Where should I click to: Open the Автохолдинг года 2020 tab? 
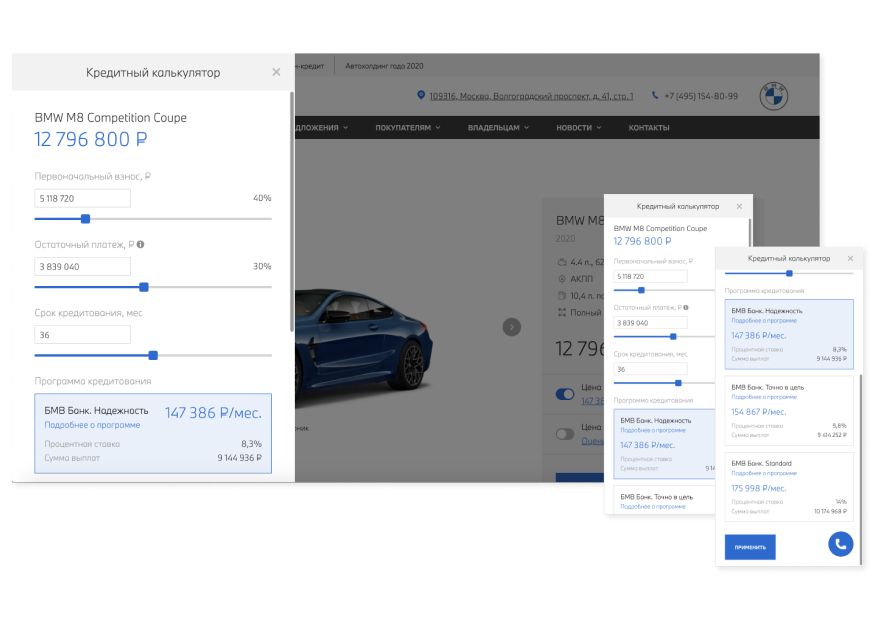coord(384,66)
